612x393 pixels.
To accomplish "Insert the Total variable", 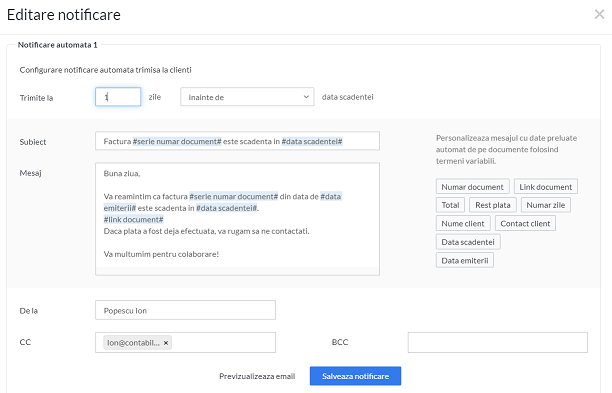I will point(450,205).
